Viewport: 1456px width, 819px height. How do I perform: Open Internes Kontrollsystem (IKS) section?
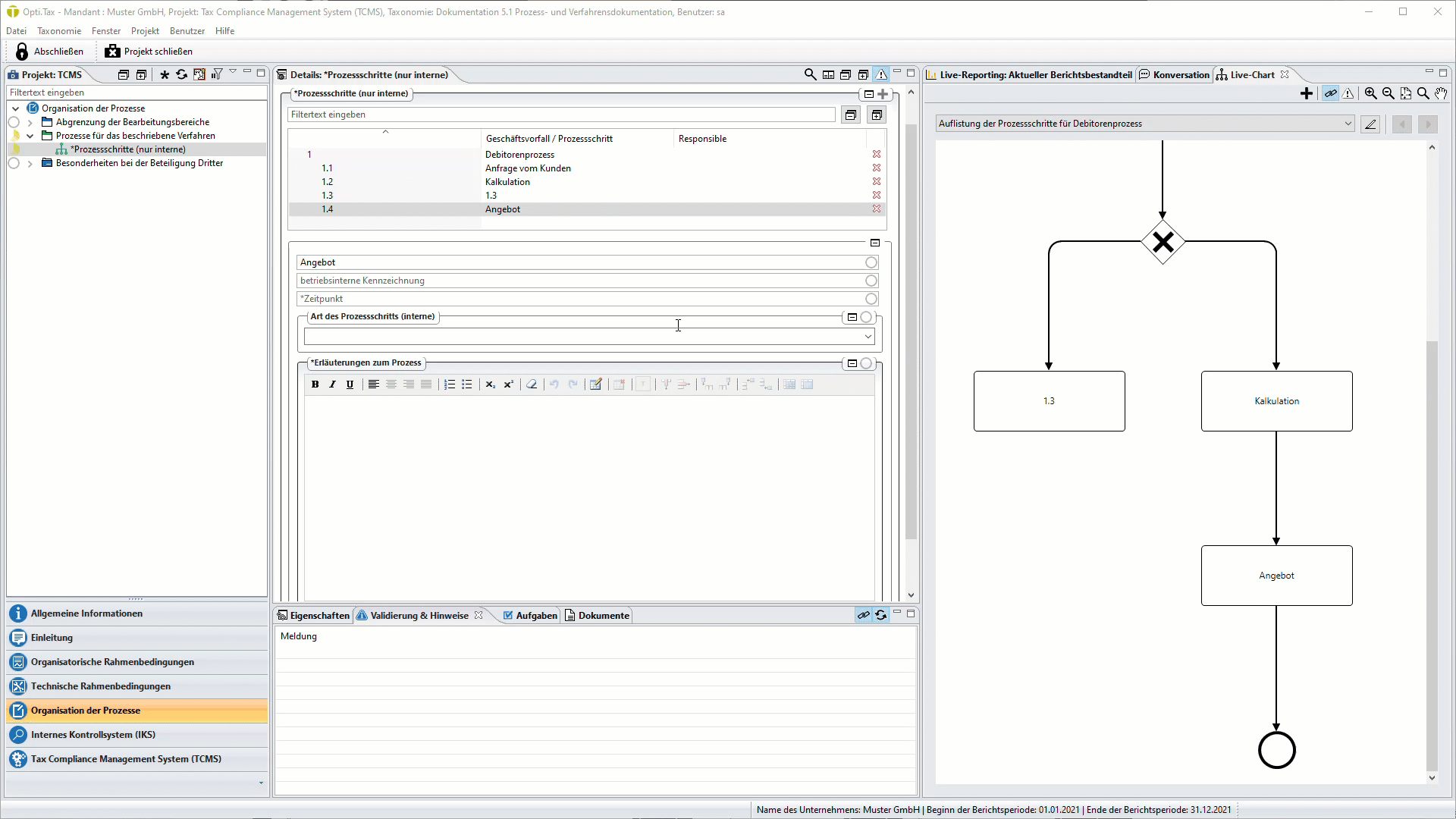point(137,735)
